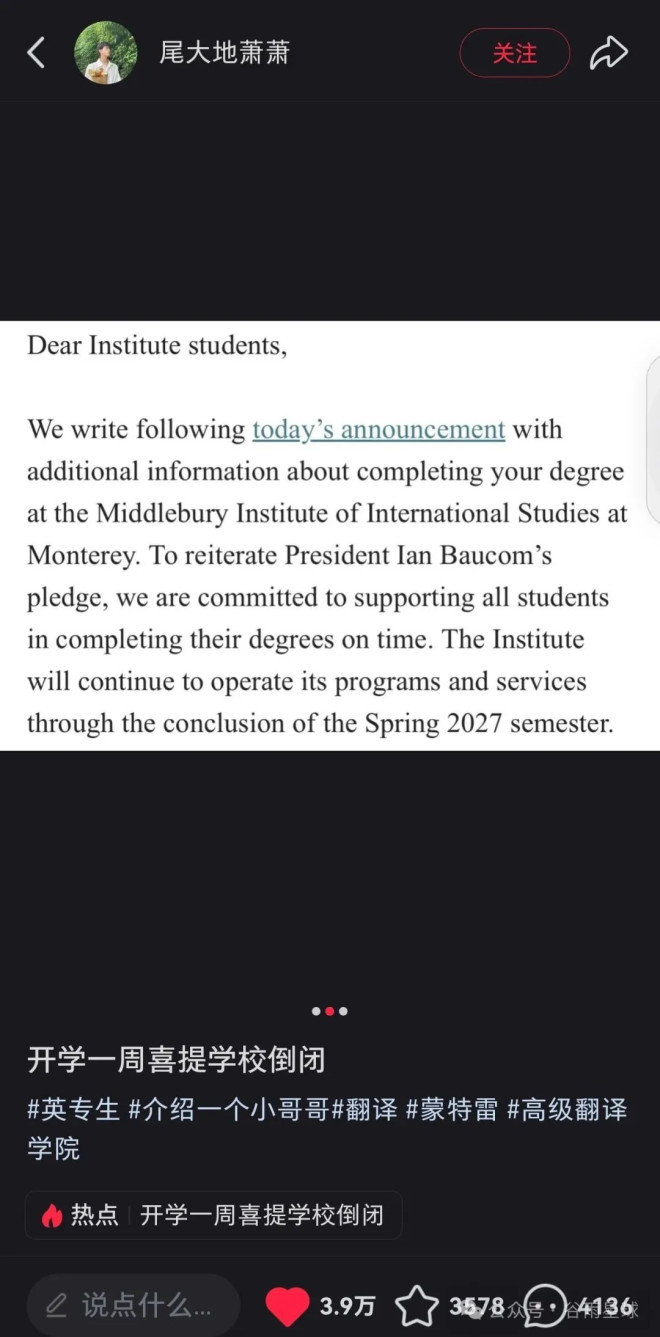
Task: Select the #介绍一个小哥哥 hashtag
Action: click(x=229, y=1109)
